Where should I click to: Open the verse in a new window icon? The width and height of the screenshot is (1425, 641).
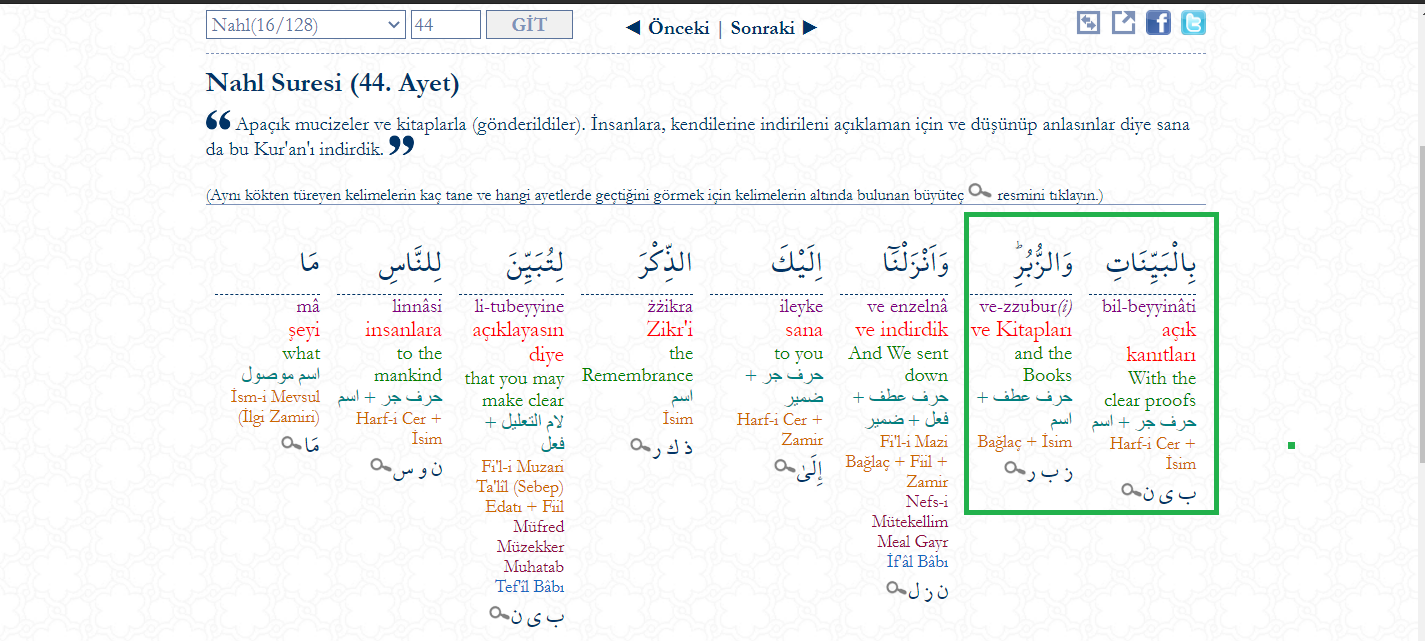[x=1124, y=23]
